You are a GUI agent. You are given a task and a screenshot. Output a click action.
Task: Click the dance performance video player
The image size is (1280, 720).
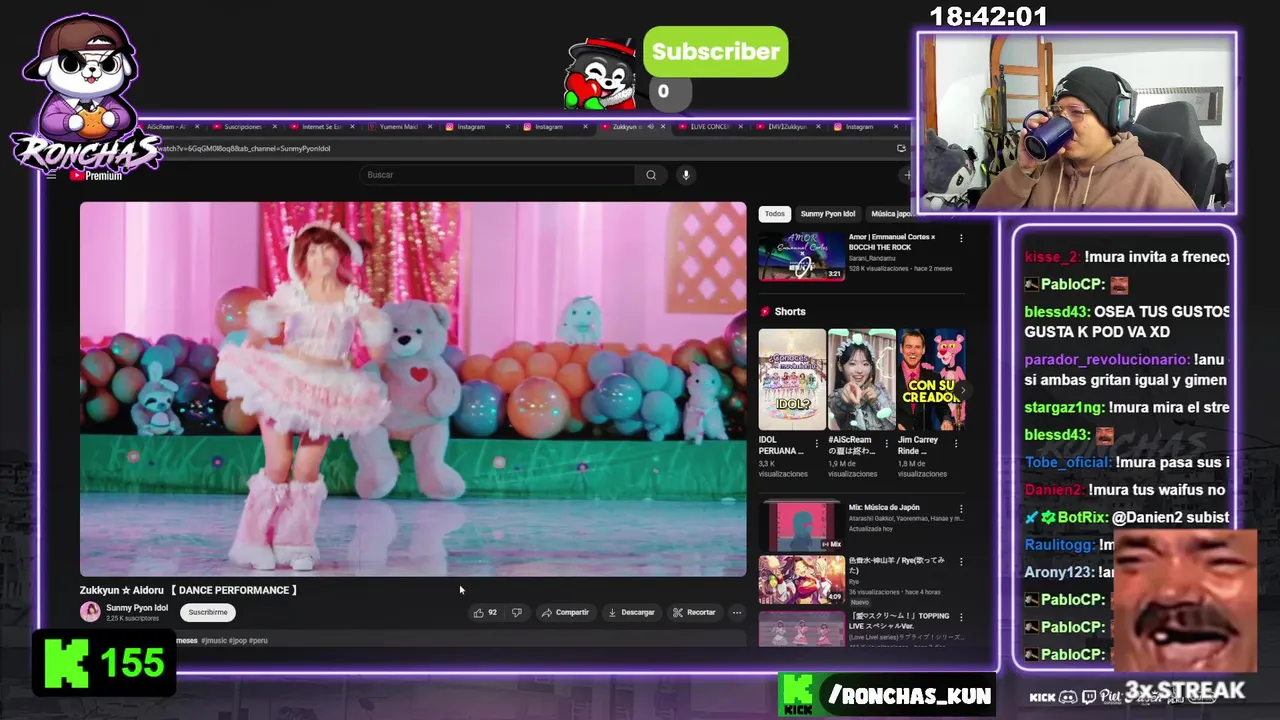click(413, 389)
